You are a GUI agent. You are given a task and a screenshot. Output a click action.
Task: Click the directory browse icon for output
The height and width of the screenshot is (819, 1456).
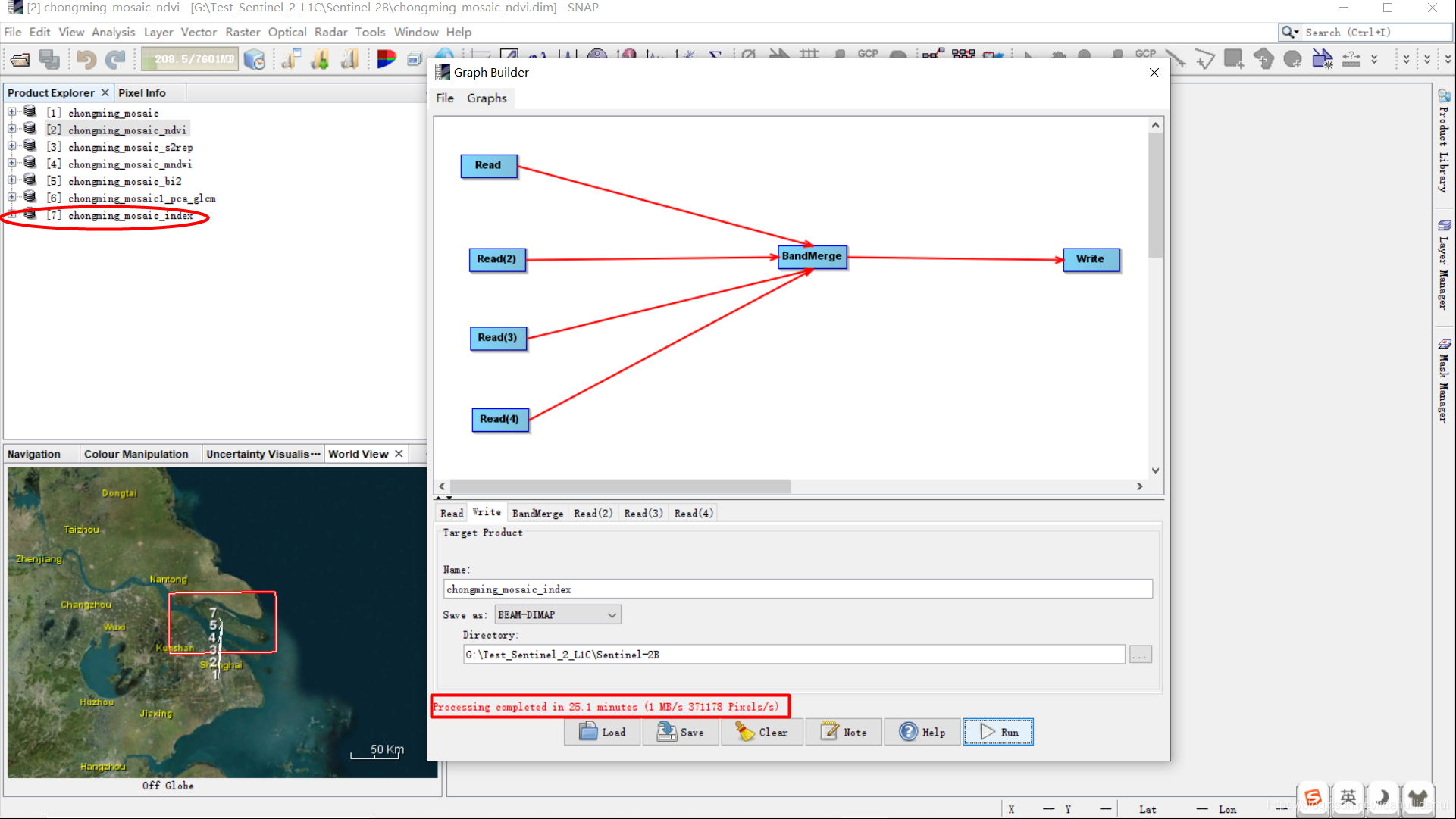[x=1140, y=654]
